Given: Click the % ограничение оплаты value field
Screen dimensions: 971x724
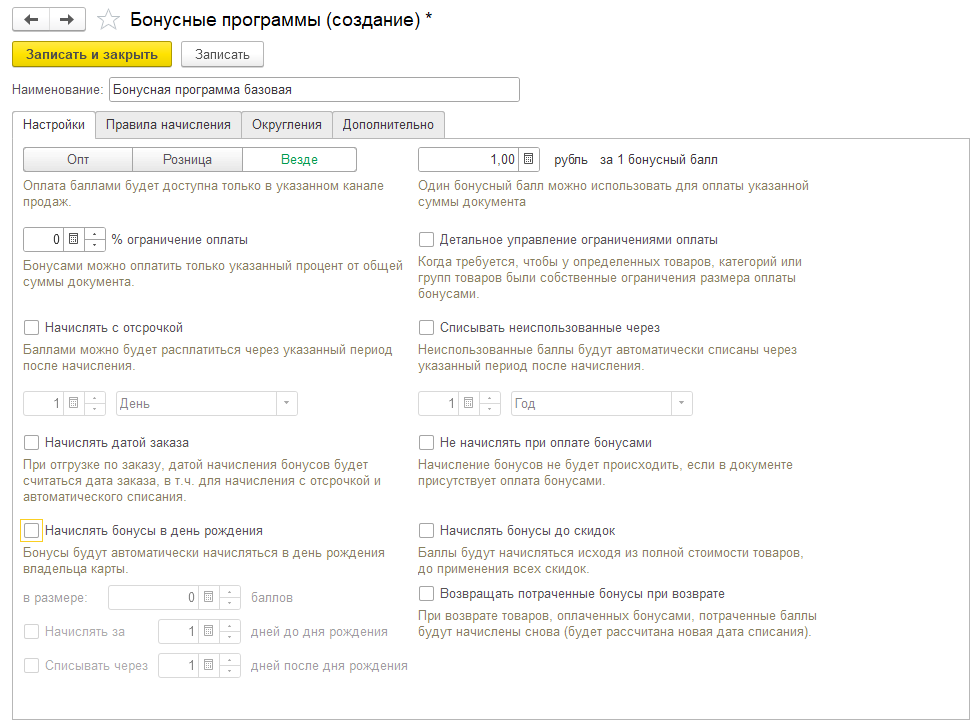Looking at the screenshot, I should pos(43,239).
